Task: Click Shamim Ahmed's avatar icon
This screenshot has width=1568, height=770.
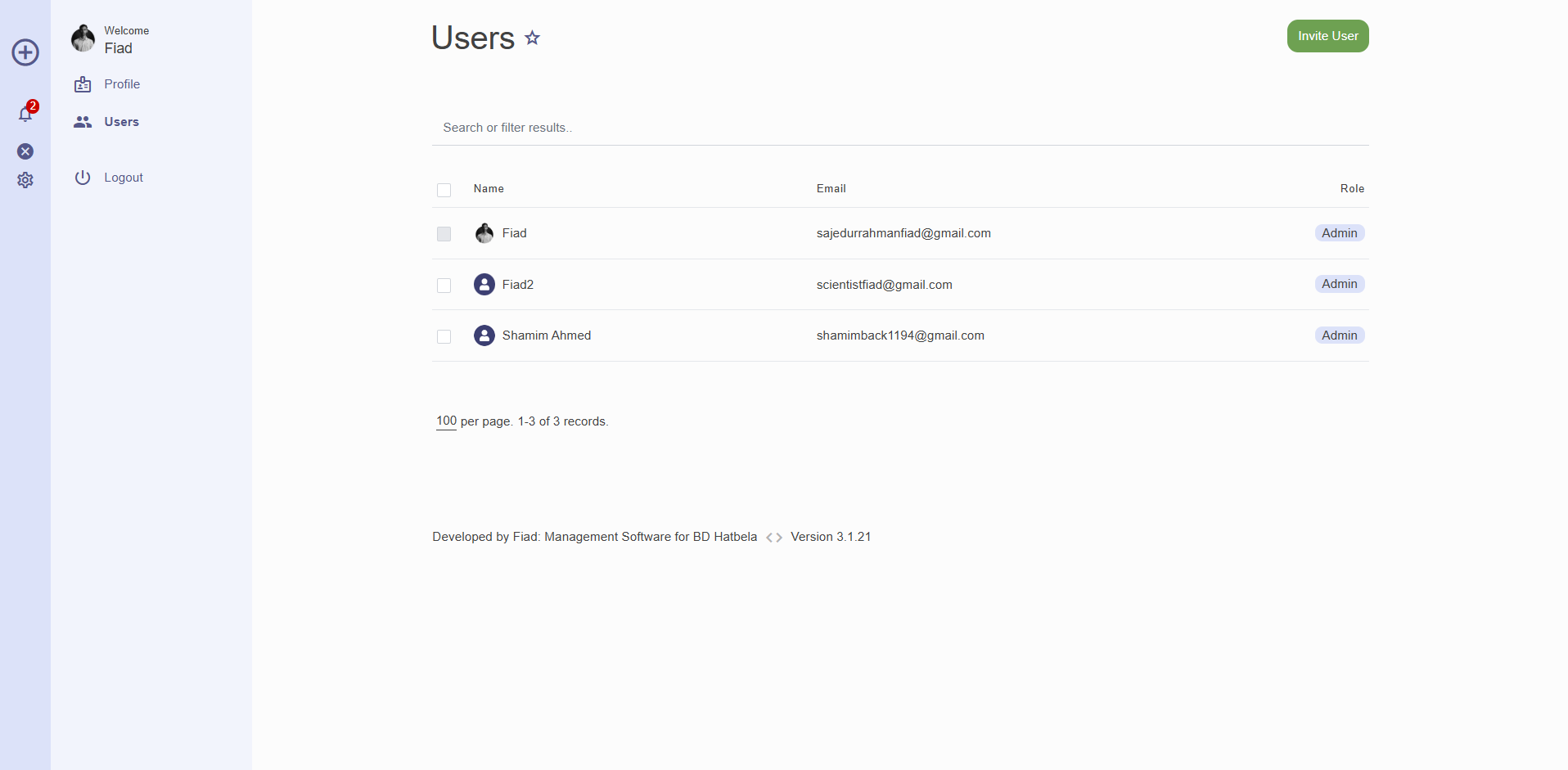Action: (484, 335)
